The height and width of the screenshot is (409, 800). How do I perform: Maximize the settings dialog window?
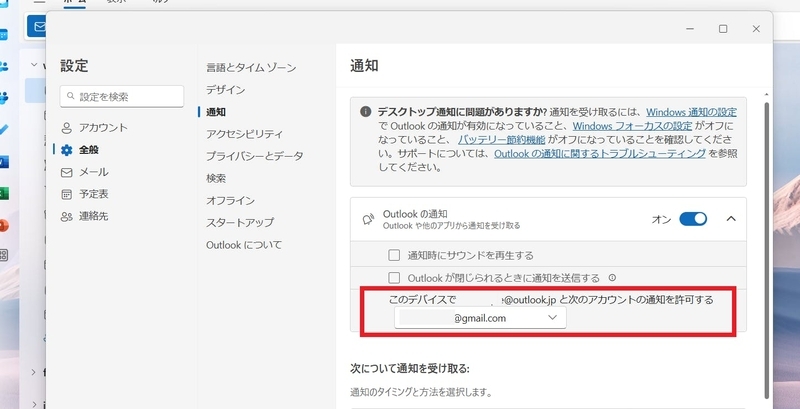723,29
